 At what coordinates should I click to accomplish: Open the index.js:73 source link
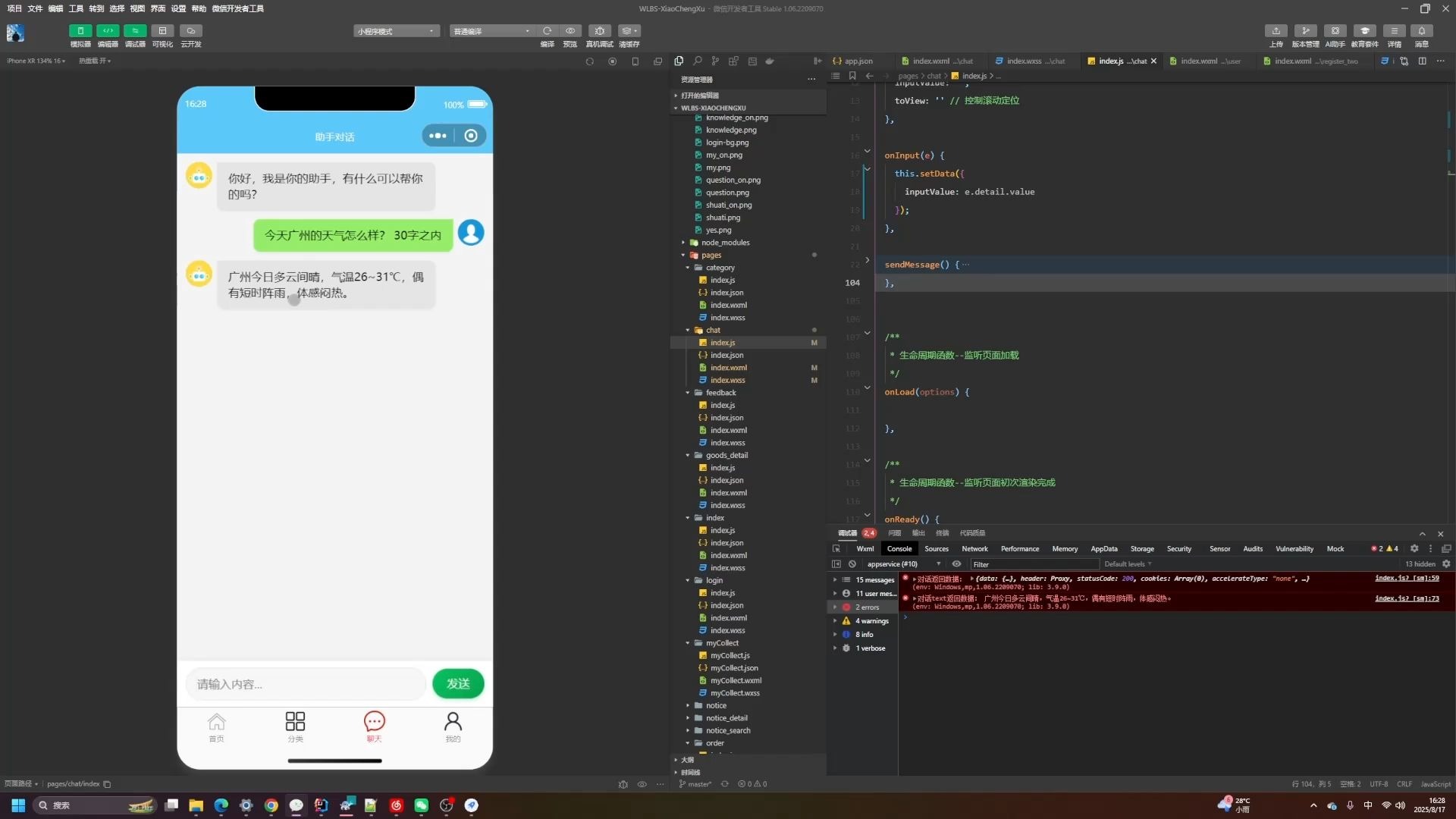(x=1407, y=598)
